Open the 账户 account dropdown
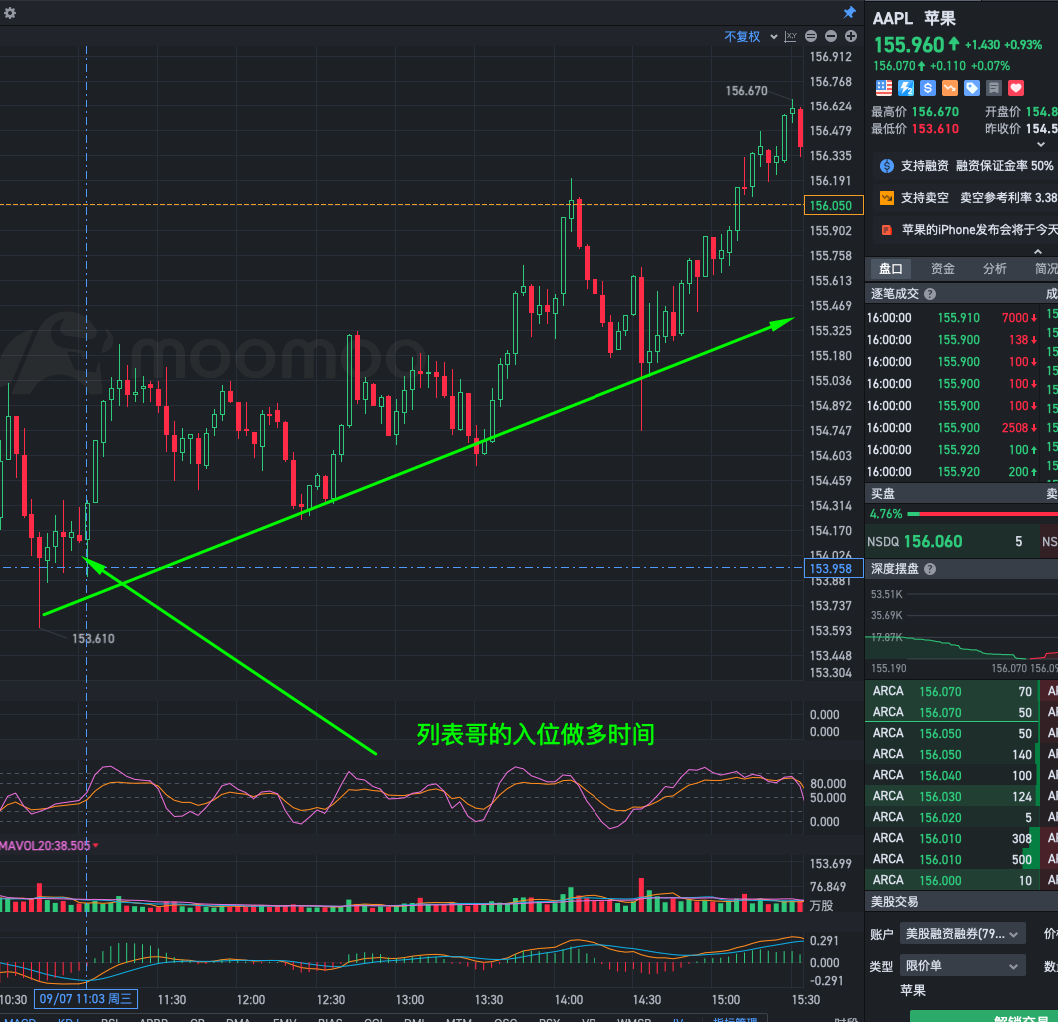The width and height of the screenshot is (1058, 1022). click(x=963, y=934)
